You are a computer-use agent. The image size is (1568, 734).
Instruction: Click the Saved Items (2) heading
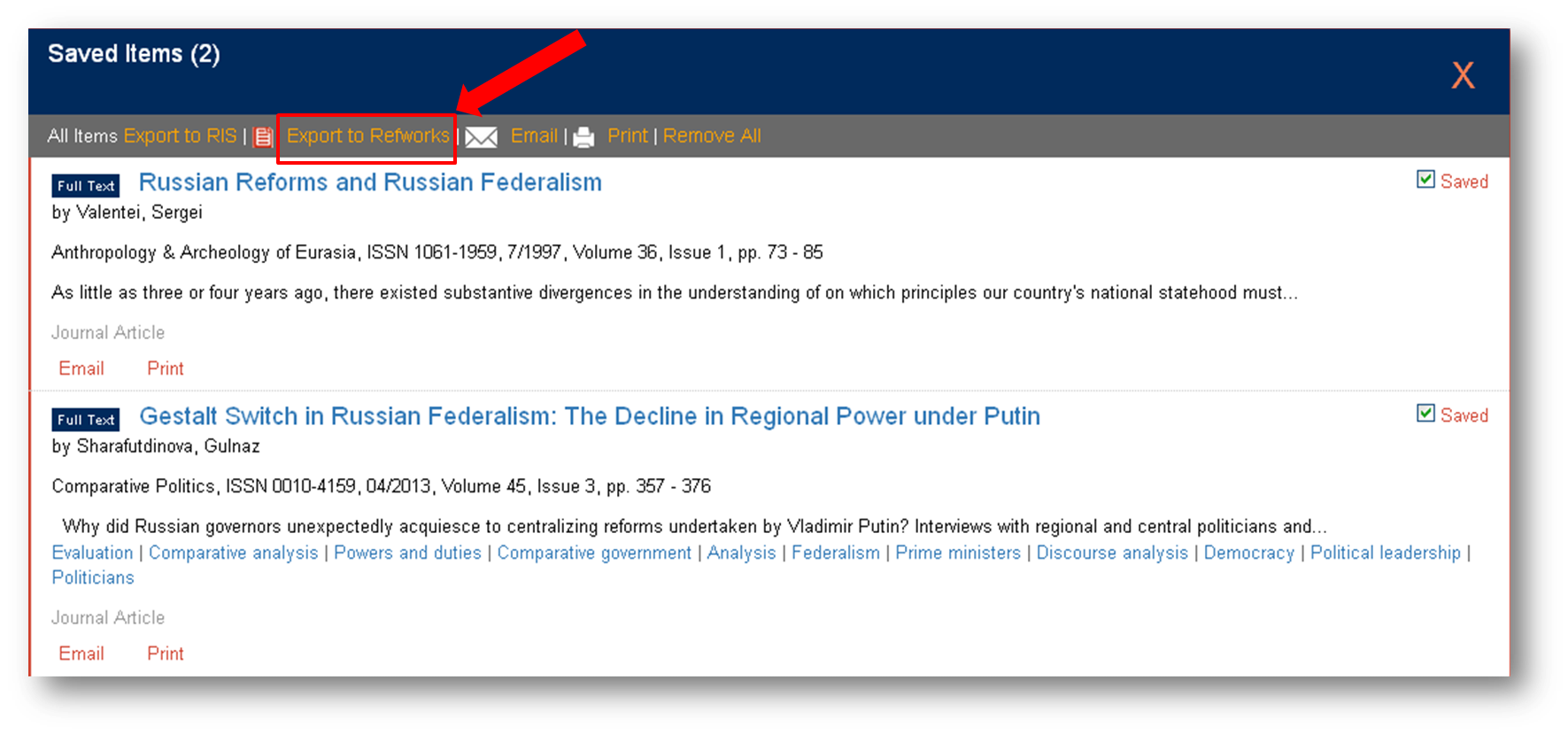pos(134,54)
